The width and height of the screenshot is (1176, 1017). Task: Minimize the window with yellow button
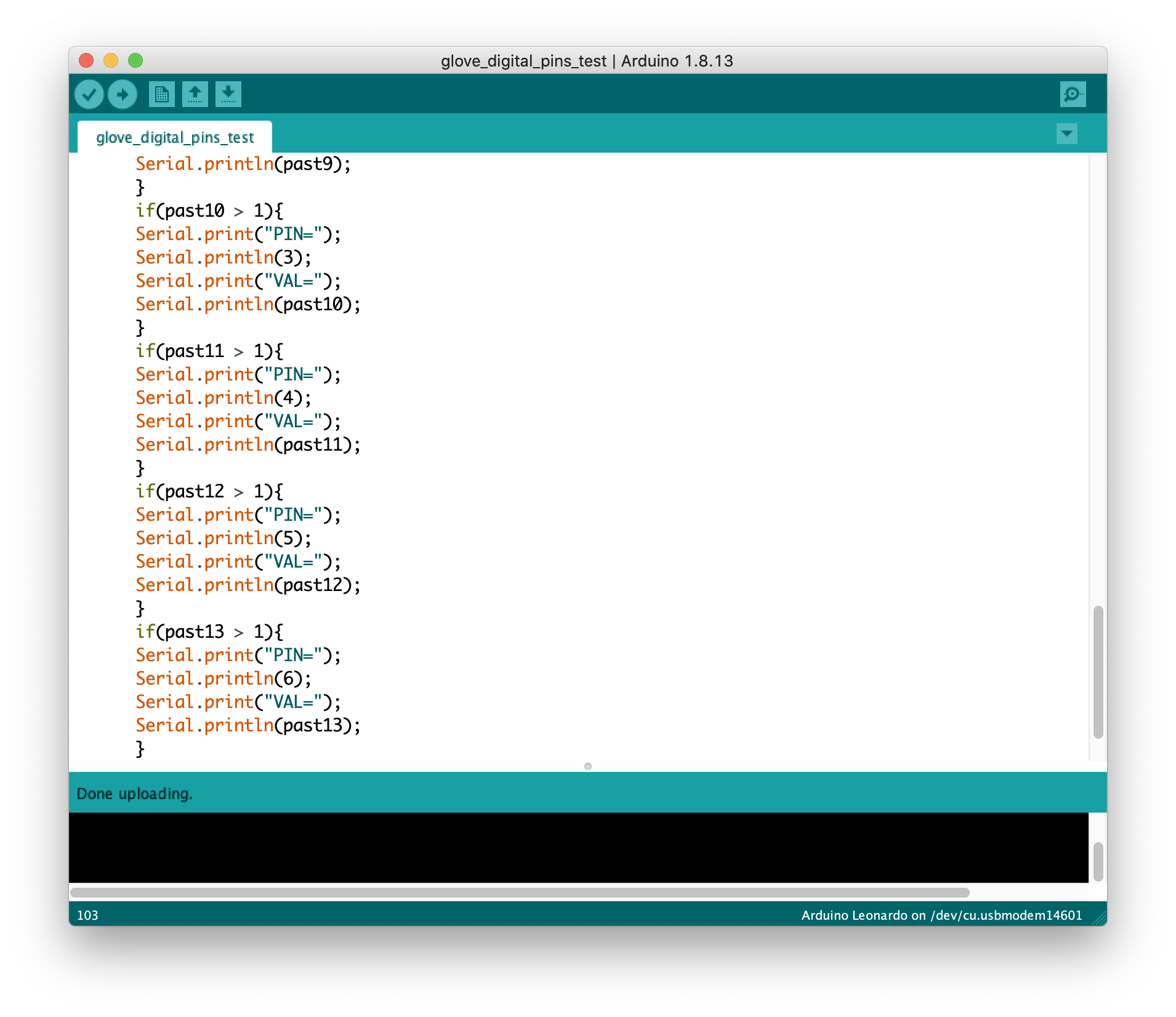(x=111, y=60)
